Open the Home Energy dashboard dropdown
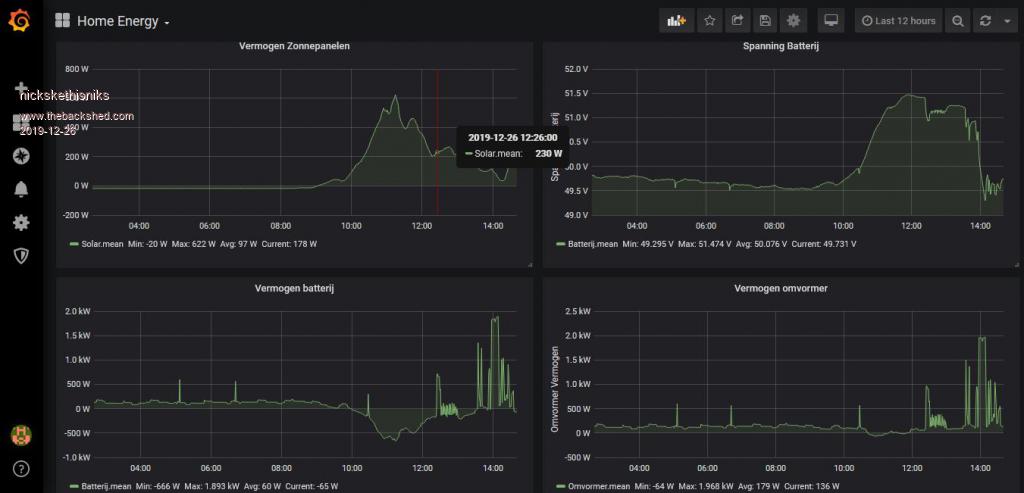Image resolution: width=1024 pixels, height=493 pixels. [x=122, y=21]
